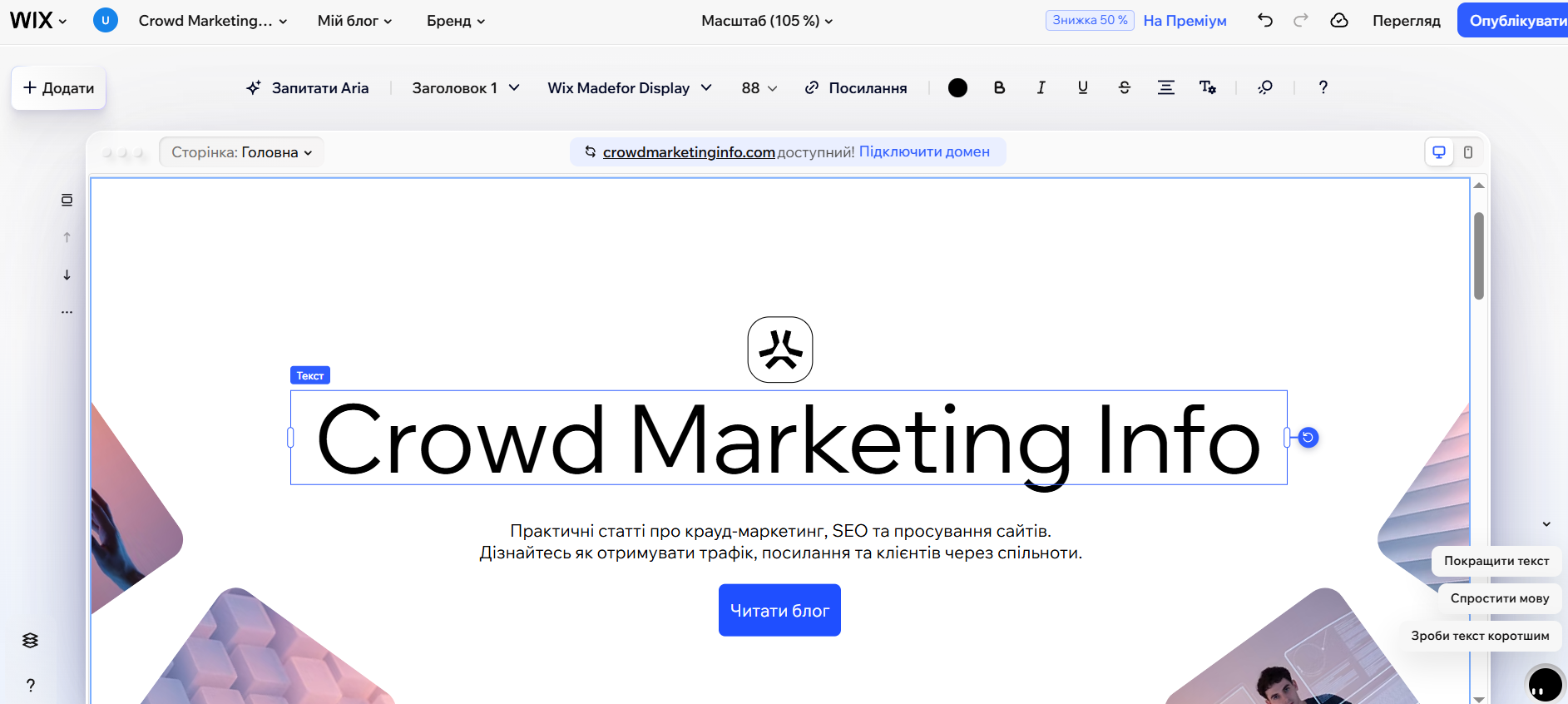
Task: Choose the Спростити мову suggestion
Action: pyautogui.click(x=1500, y=598)
